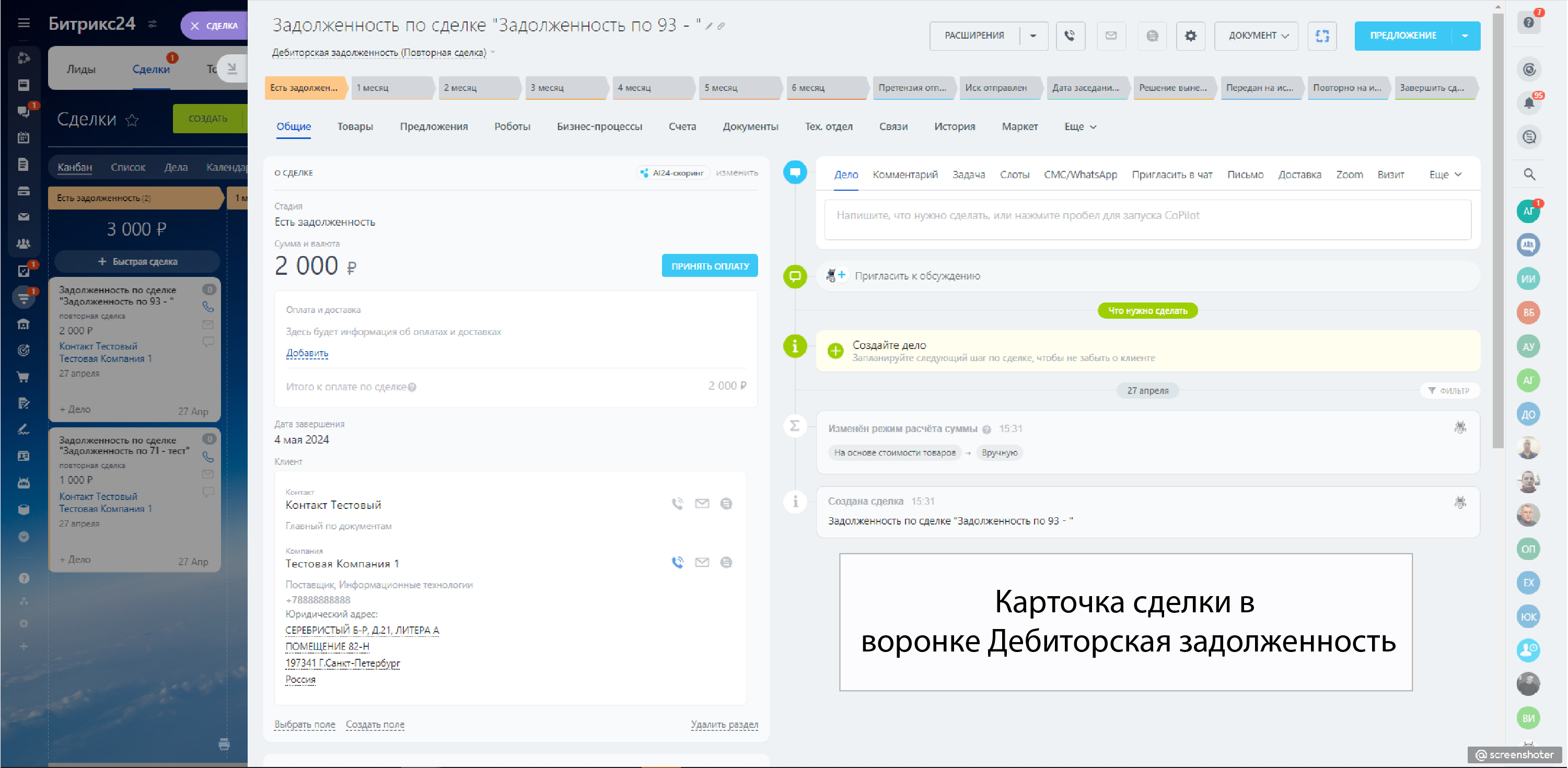Open notifications bell icon in right sidebar

[1528, 103]
